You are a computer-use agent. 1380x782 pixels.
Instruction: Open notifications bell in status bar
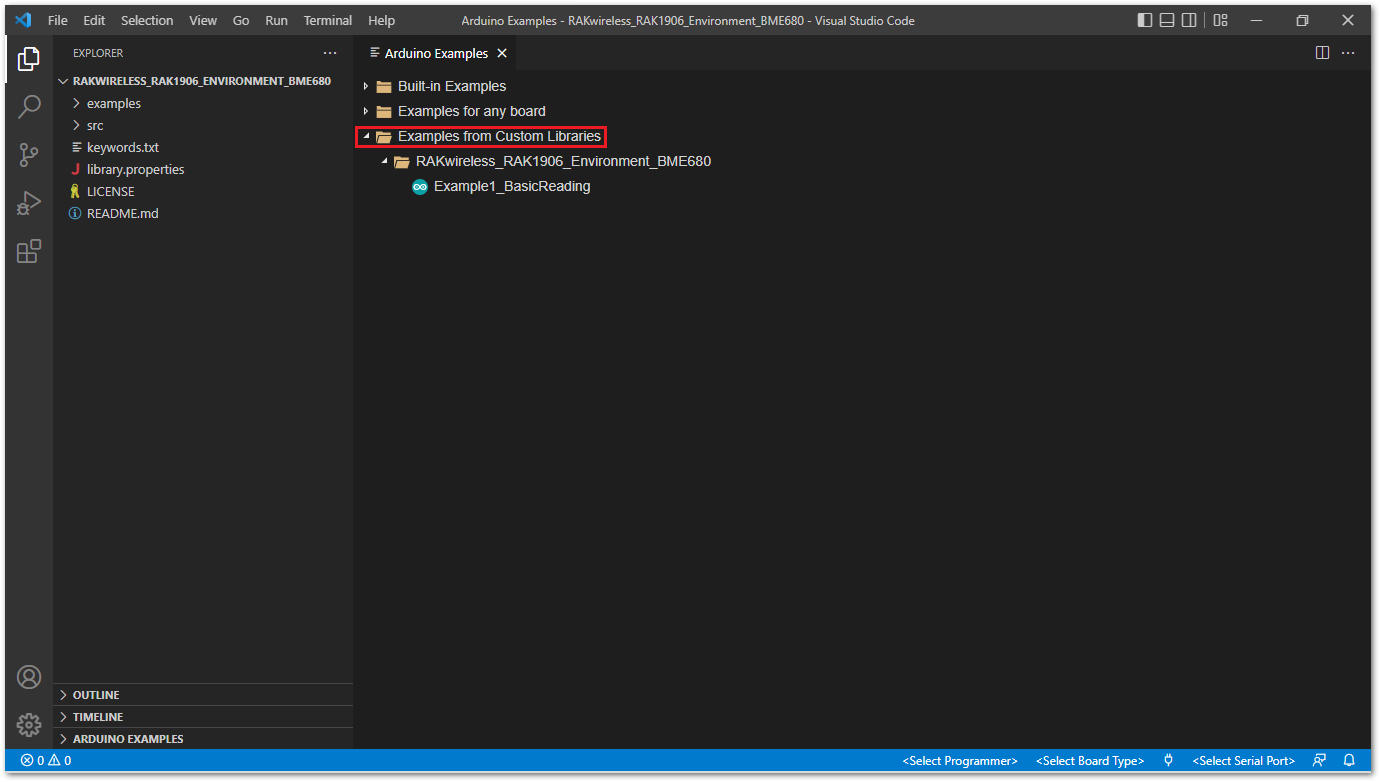(x=1349, y=761)
